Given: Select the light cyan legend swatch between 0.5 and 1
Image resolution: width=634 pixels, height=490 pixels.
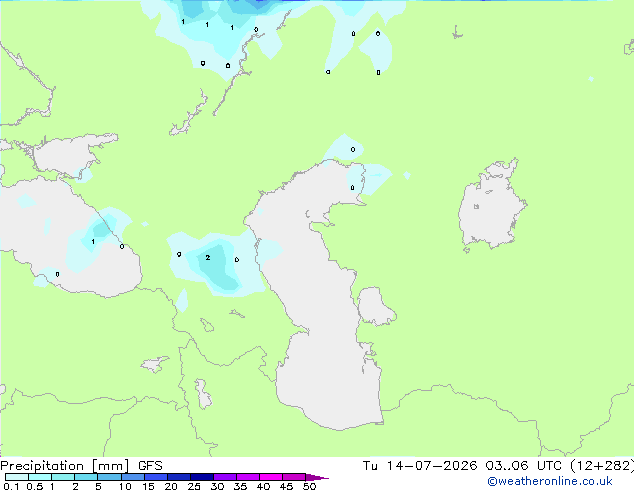Looking at the screenshot, I should [x=40, y=477].
